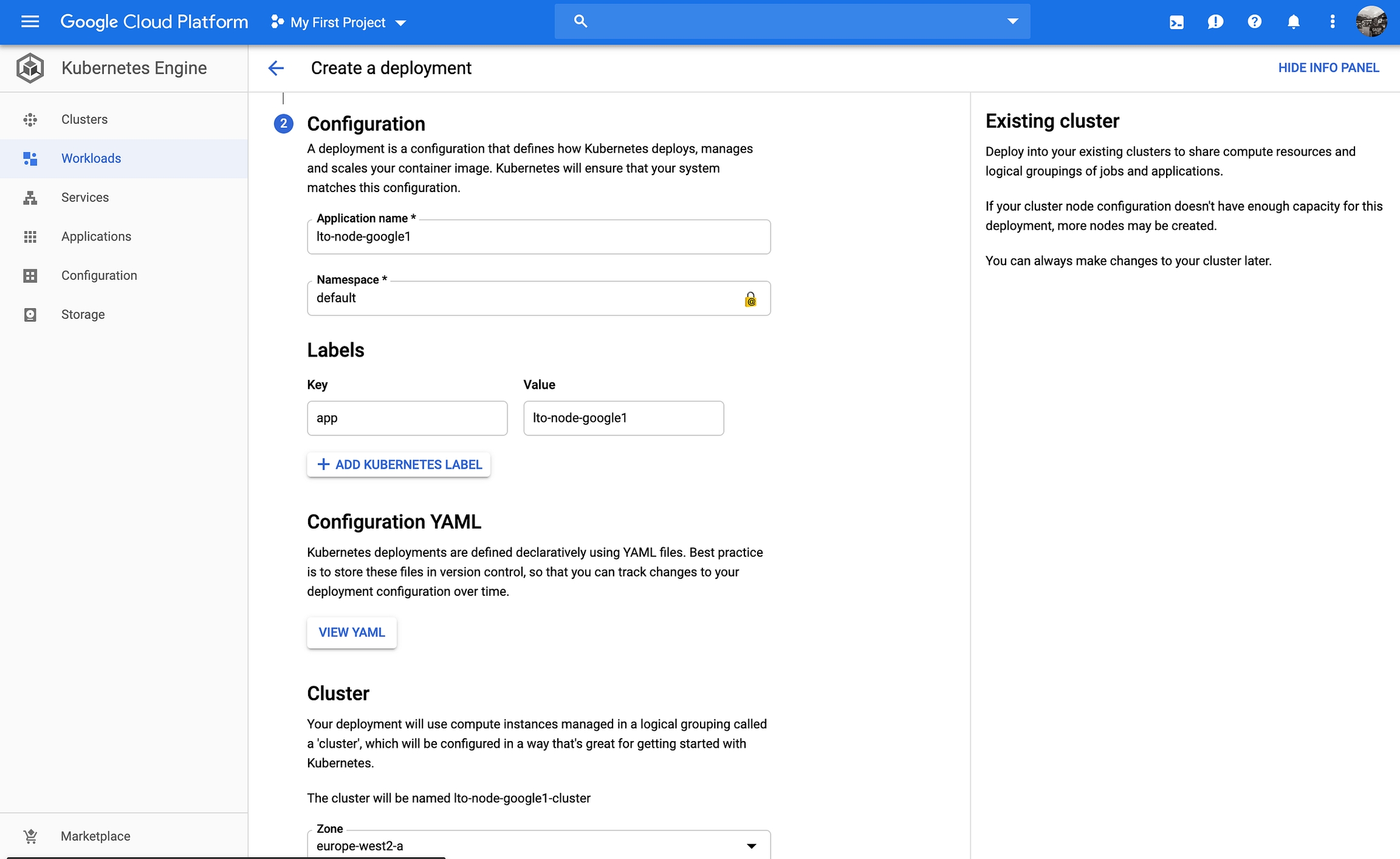Viewport: 1400px width, 859px height.
Task: Click Add Kubernetes Label button
Action: coord(399,464)
